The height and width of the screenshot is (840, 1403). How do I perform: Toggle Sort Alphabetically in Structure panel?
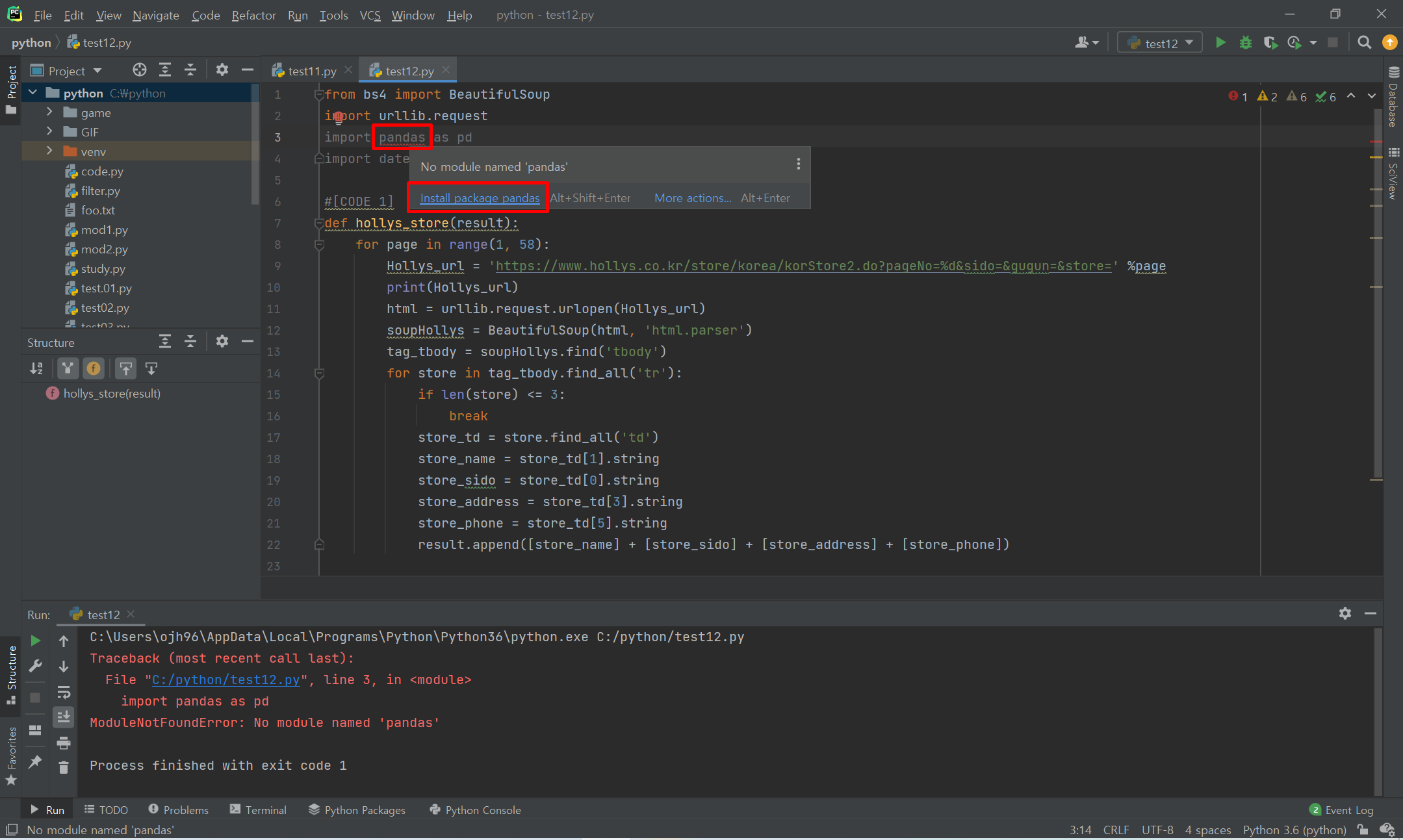[x=36, y=369]
